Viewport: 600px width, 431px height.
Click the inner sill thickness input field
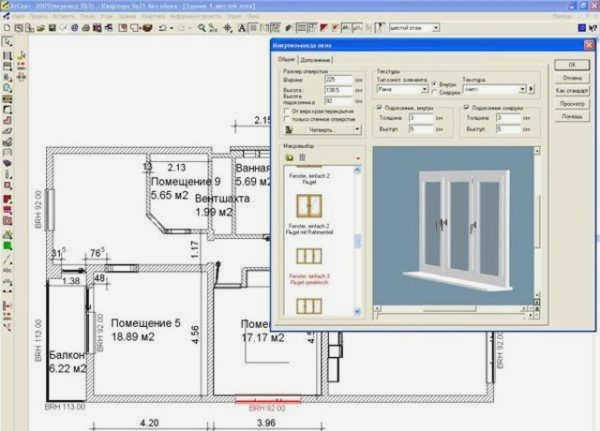click(421, 118)
